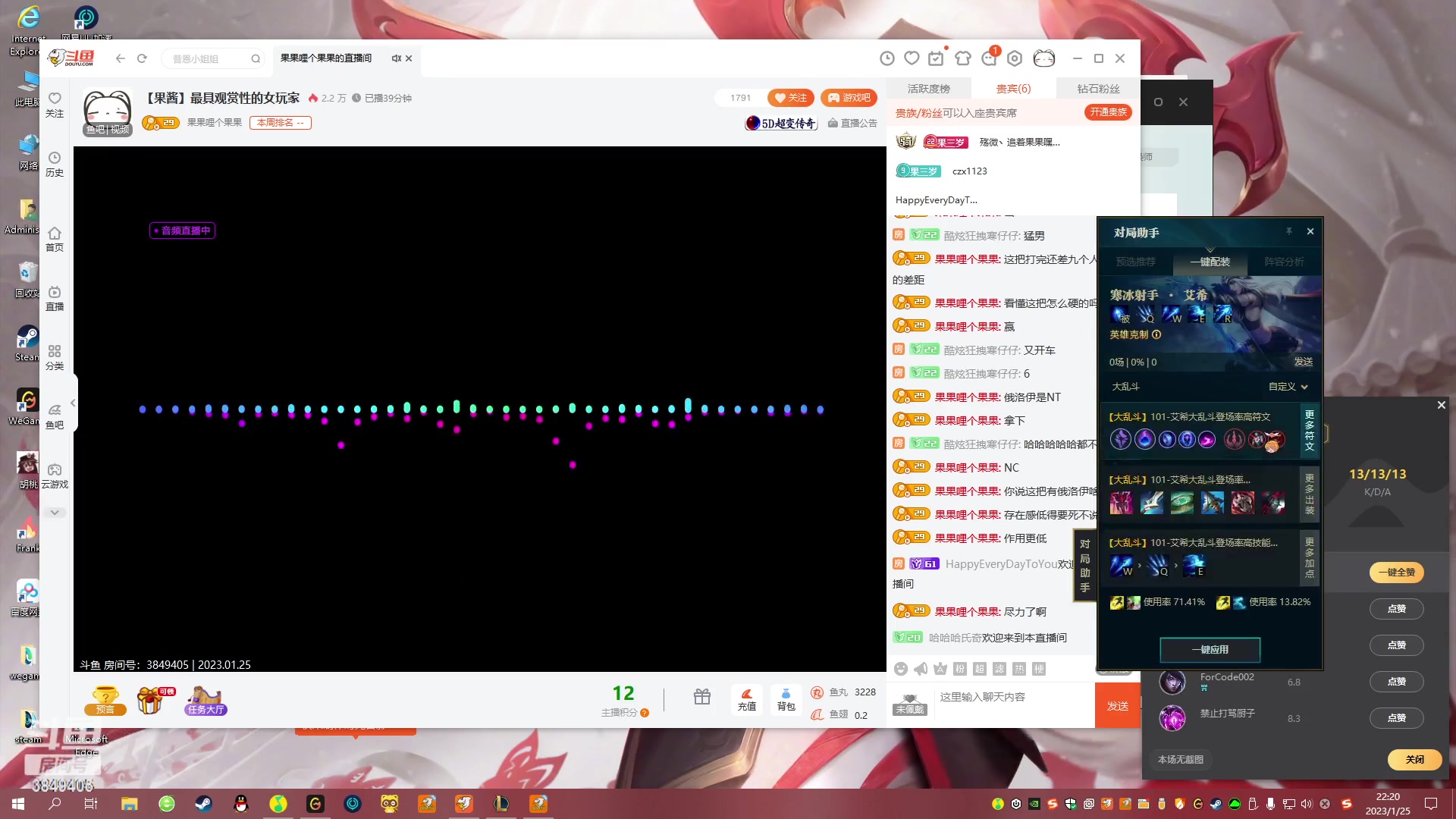Open 预言 prediction icon below video
1456x819 pixels.
pyautogui.click(x=105, y=700)
